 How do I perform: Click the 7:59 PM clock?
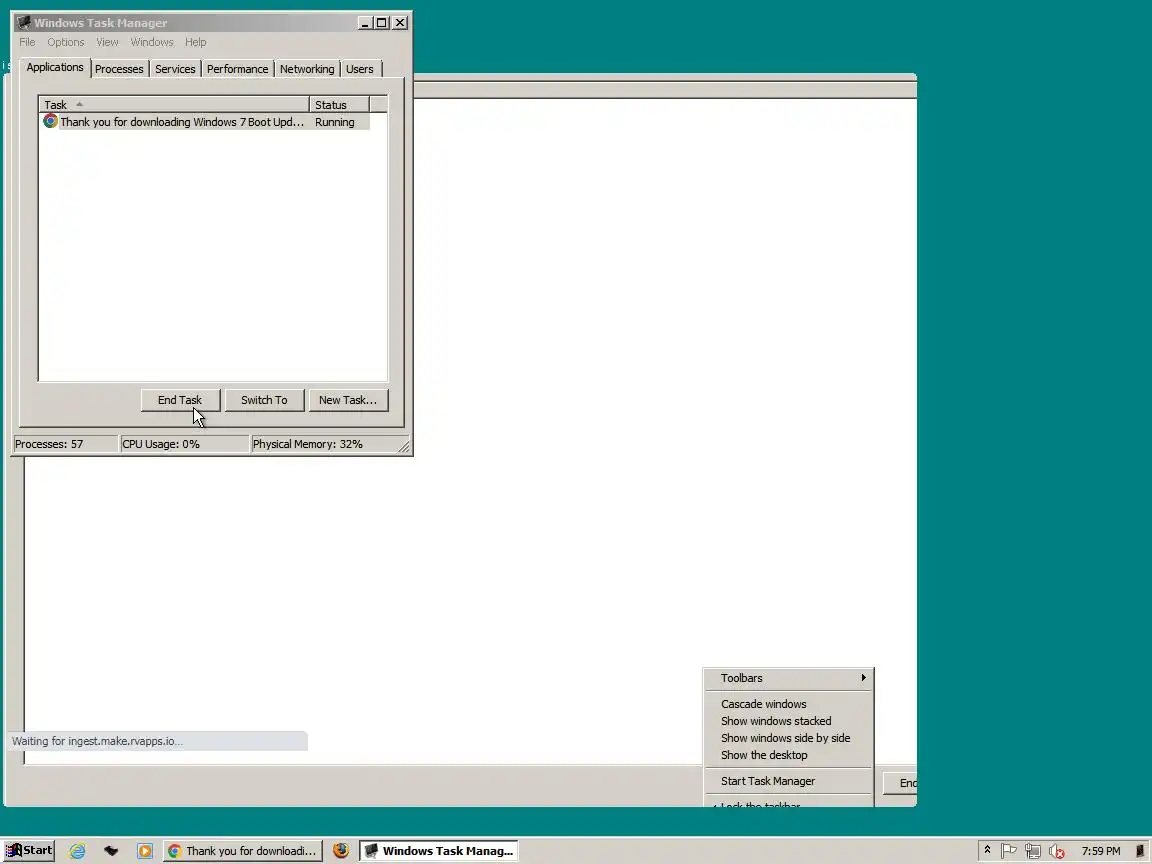(x=1101, y=851)
